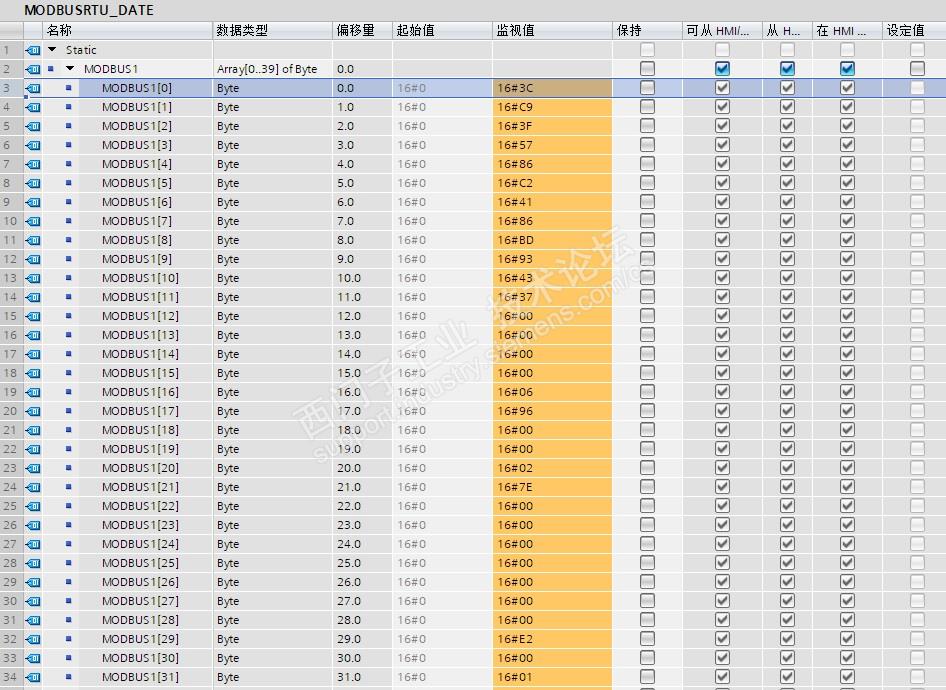This screenshot has width=946, height=690.
Task: Click the data type Array[0..39] of Byte
Action: [x=267, y=69]
